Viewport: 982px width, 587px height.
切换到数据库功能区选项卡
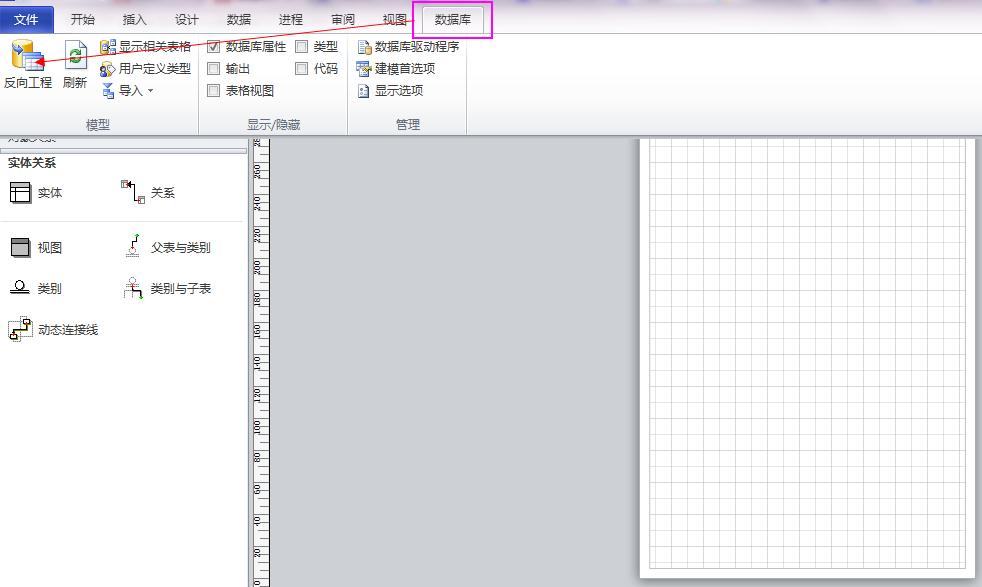(x=453, y=17)
